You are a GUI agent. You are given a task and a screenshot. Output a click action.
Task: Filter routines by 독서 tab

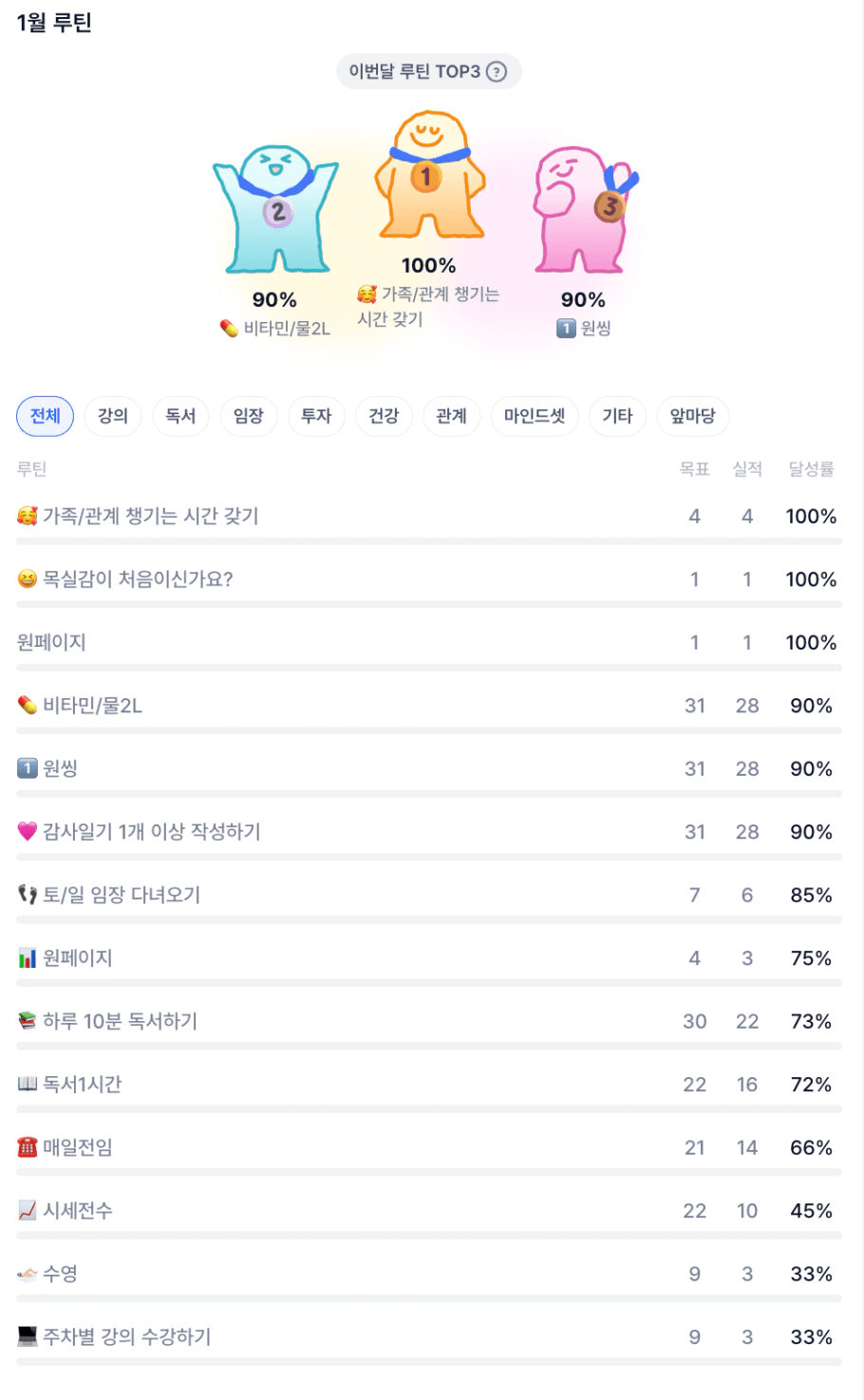[x=180, y=416]
